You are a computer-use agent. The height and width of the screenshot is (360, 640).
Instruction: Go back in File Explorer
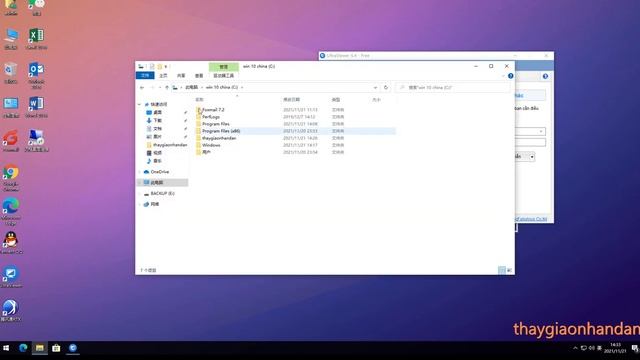pyautogui.click(x=142, y=87)
